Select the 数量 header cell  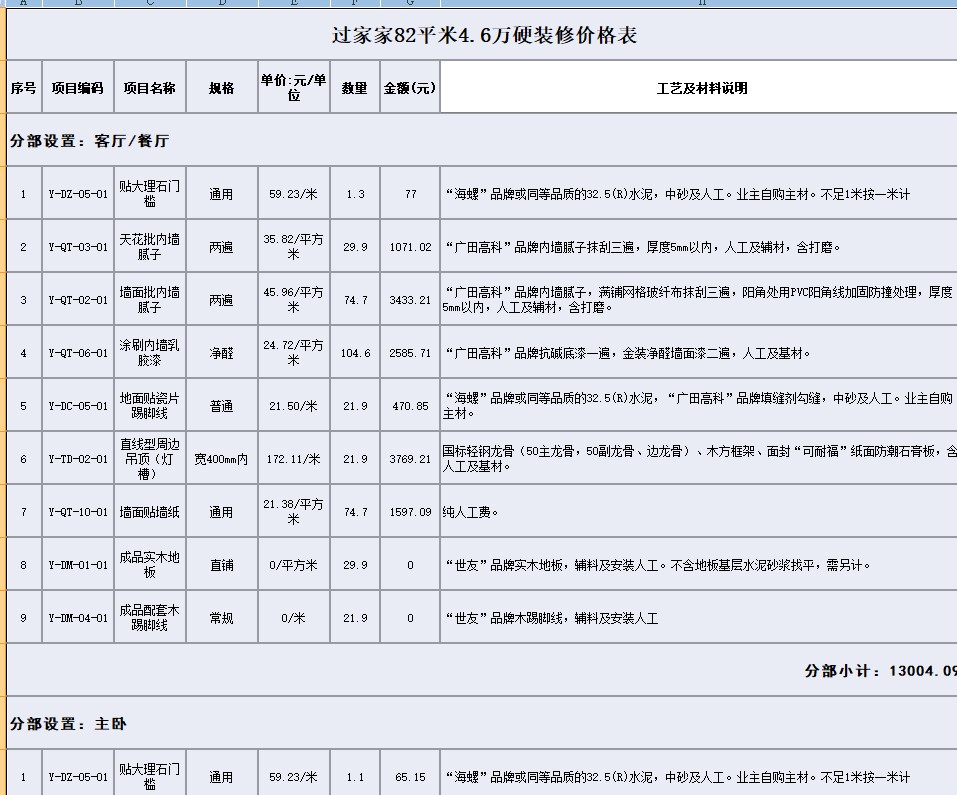[355, 87]
